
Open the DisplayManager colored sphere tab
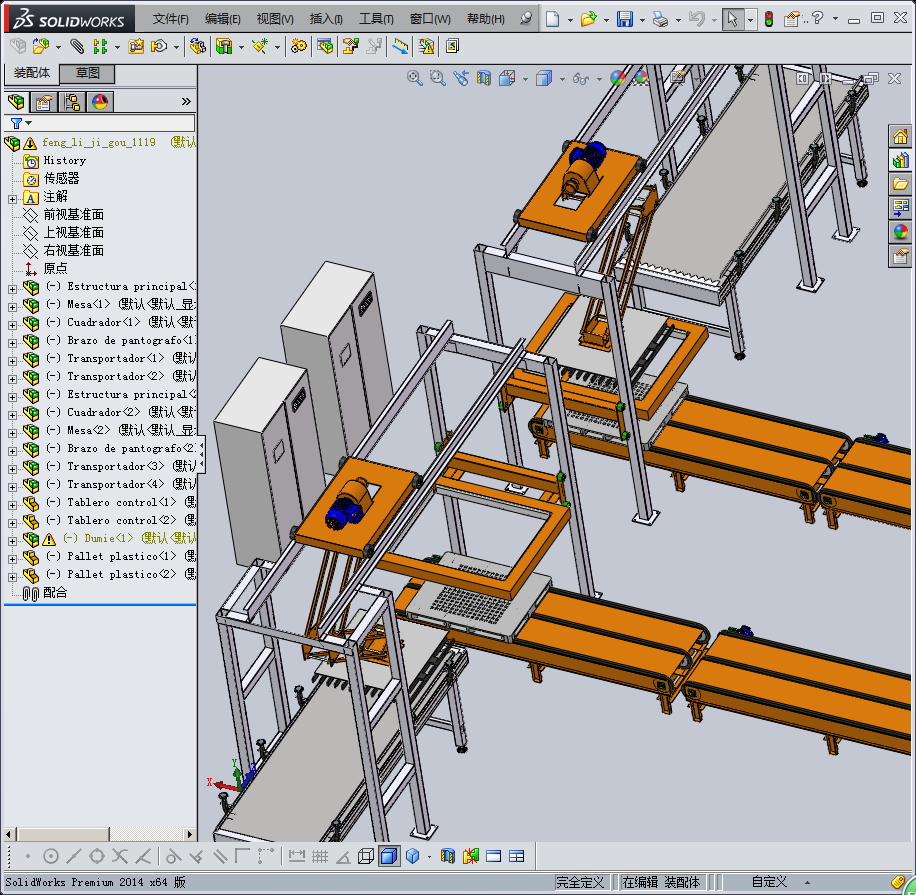[x=99, y=102]
